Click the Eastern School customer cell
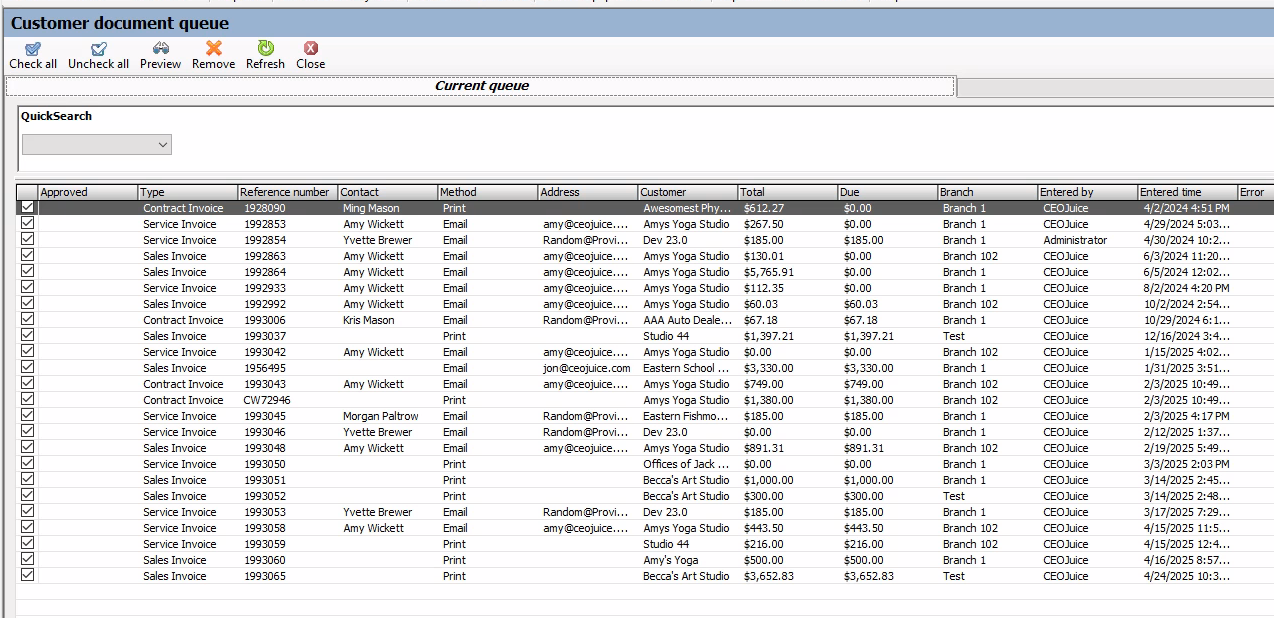The height and width of the screenshot is (618, 1274). [688, 368]
